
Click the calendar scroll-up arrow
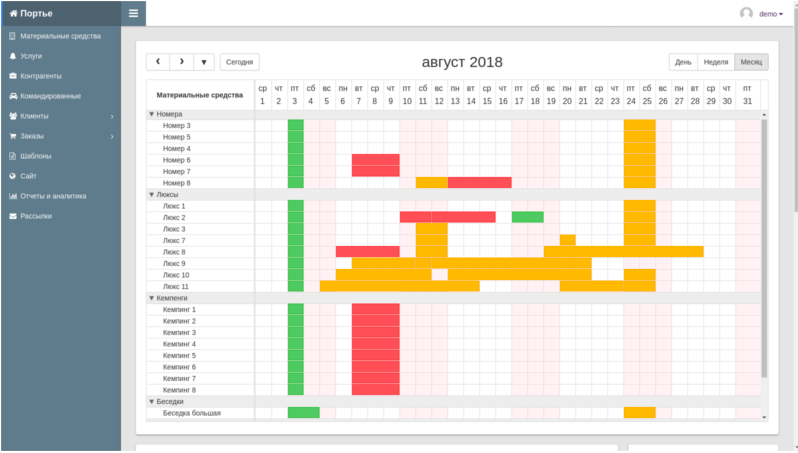[x=764, y=115]
